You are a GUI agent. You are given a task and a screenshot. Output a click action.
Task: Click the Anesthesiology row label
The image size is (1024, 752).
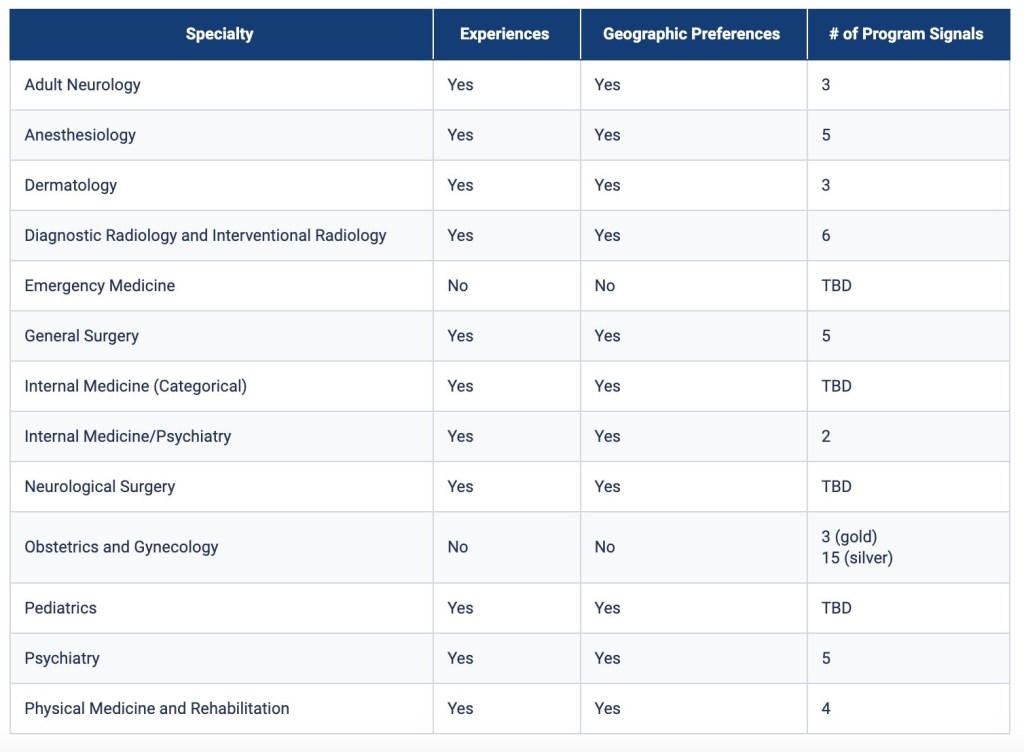point(80,135)
